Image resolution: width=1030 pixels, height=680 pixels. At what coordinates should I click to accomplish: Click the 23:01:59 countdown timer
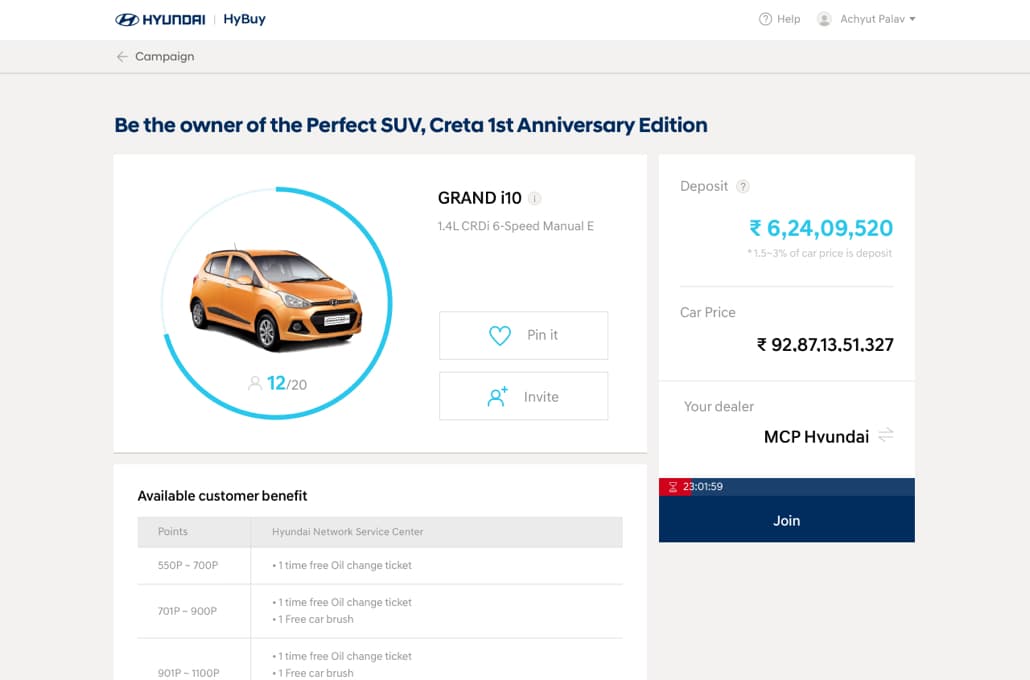[703, 487]
